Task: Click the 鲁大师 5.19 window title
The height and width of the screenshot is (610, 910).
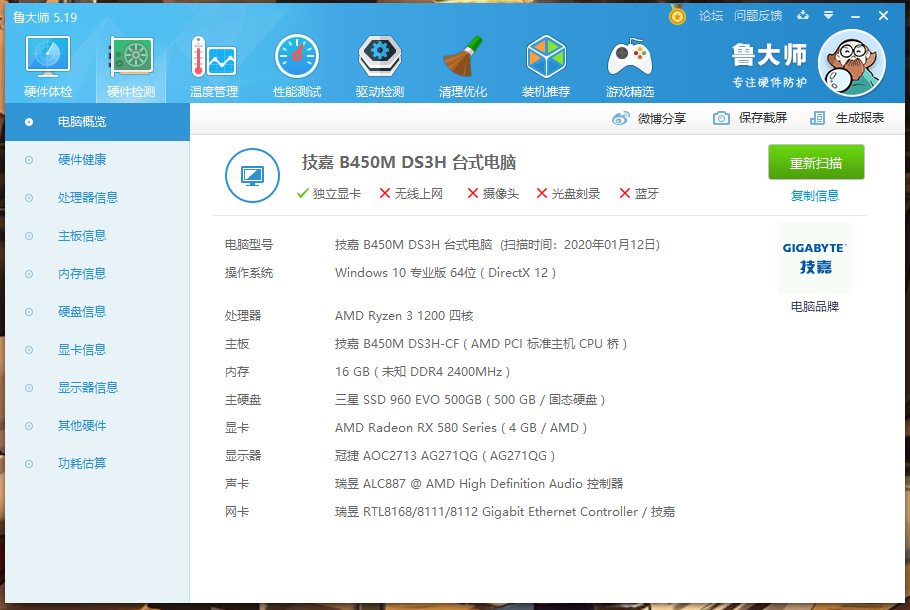Action: coord(45,17)
